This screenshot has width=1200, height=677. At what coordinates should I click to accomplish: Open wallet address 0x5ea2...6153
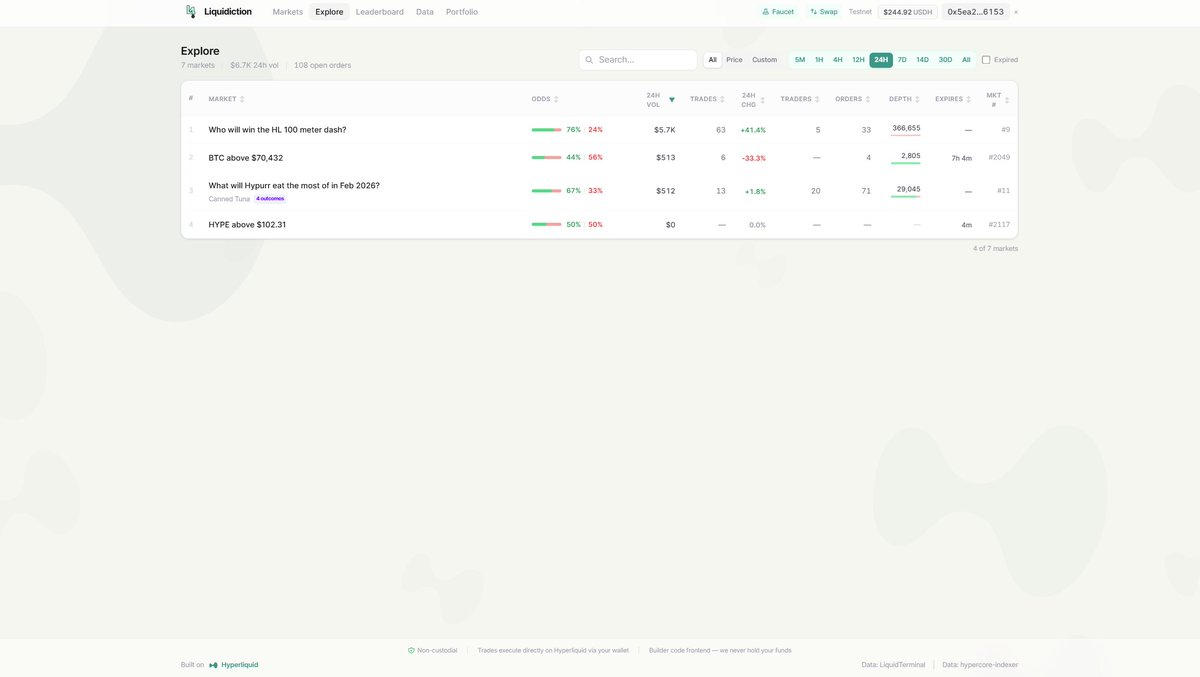click(x=975, y=12)
